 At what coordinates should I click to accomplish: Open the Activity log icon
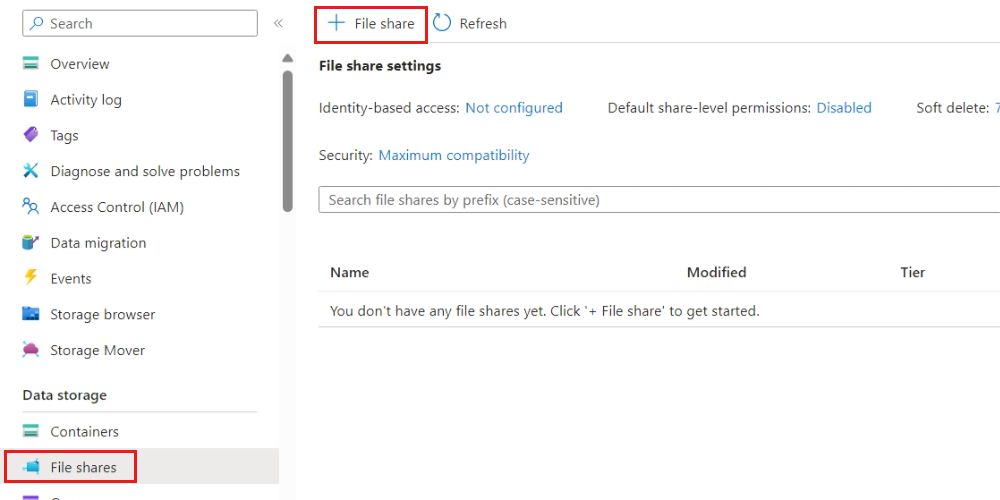(x=31, y=100)
